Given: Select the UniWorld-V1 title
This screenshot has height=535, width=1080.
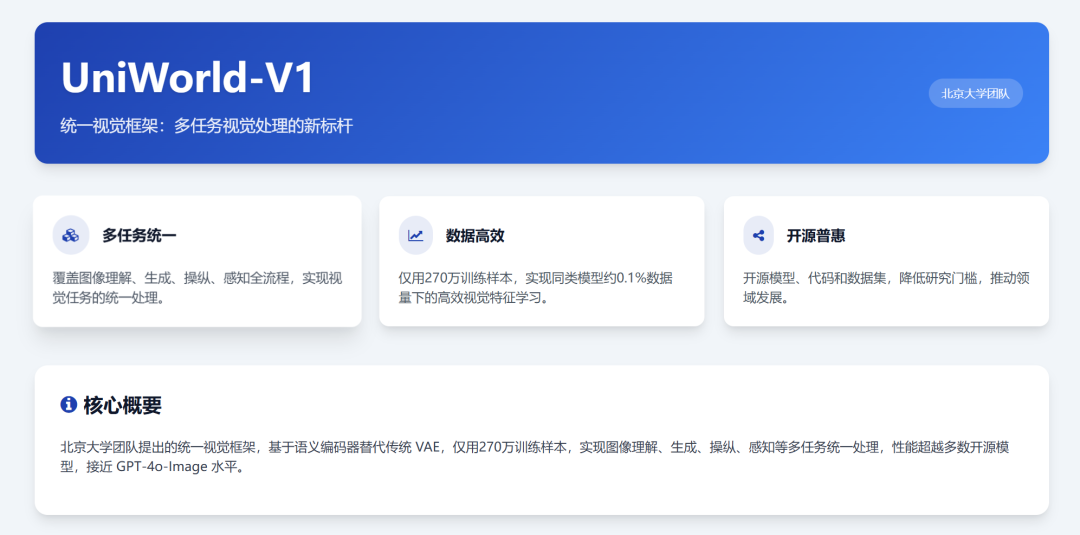Looking at the screenshot, I should [x=187, y=77].
